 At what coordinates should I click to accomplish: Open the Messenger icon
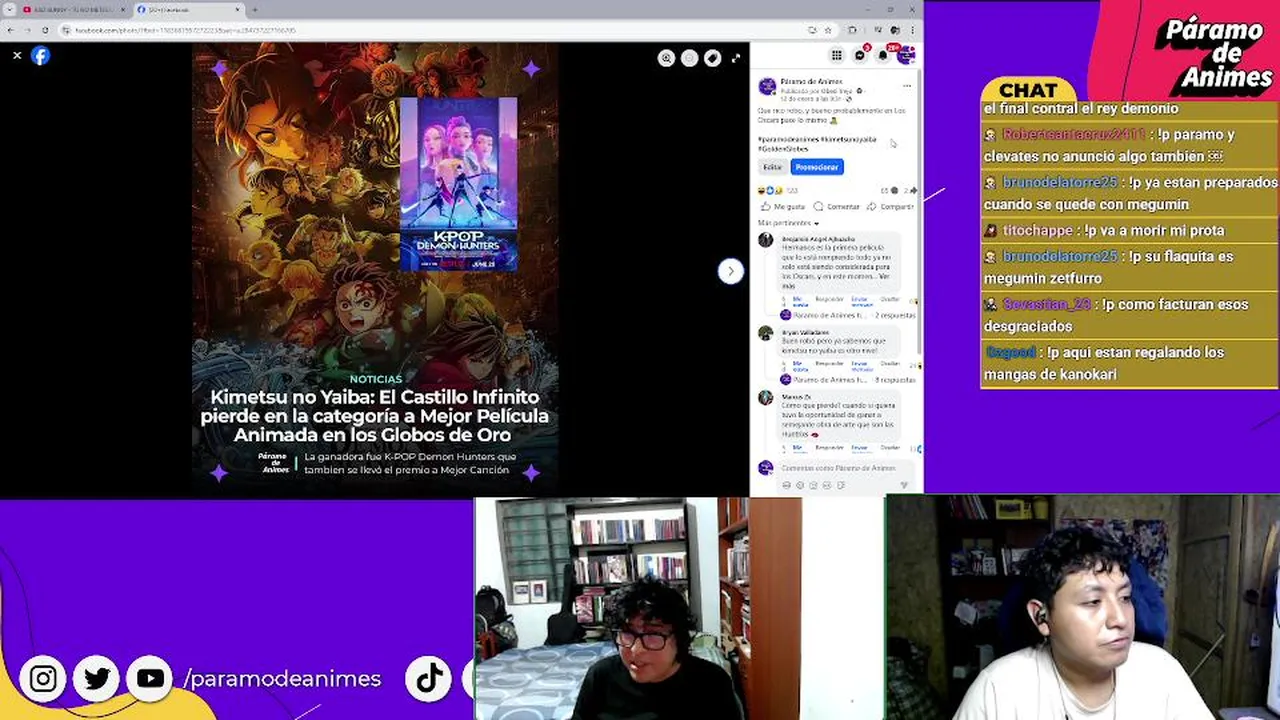[x=860, y=55]
